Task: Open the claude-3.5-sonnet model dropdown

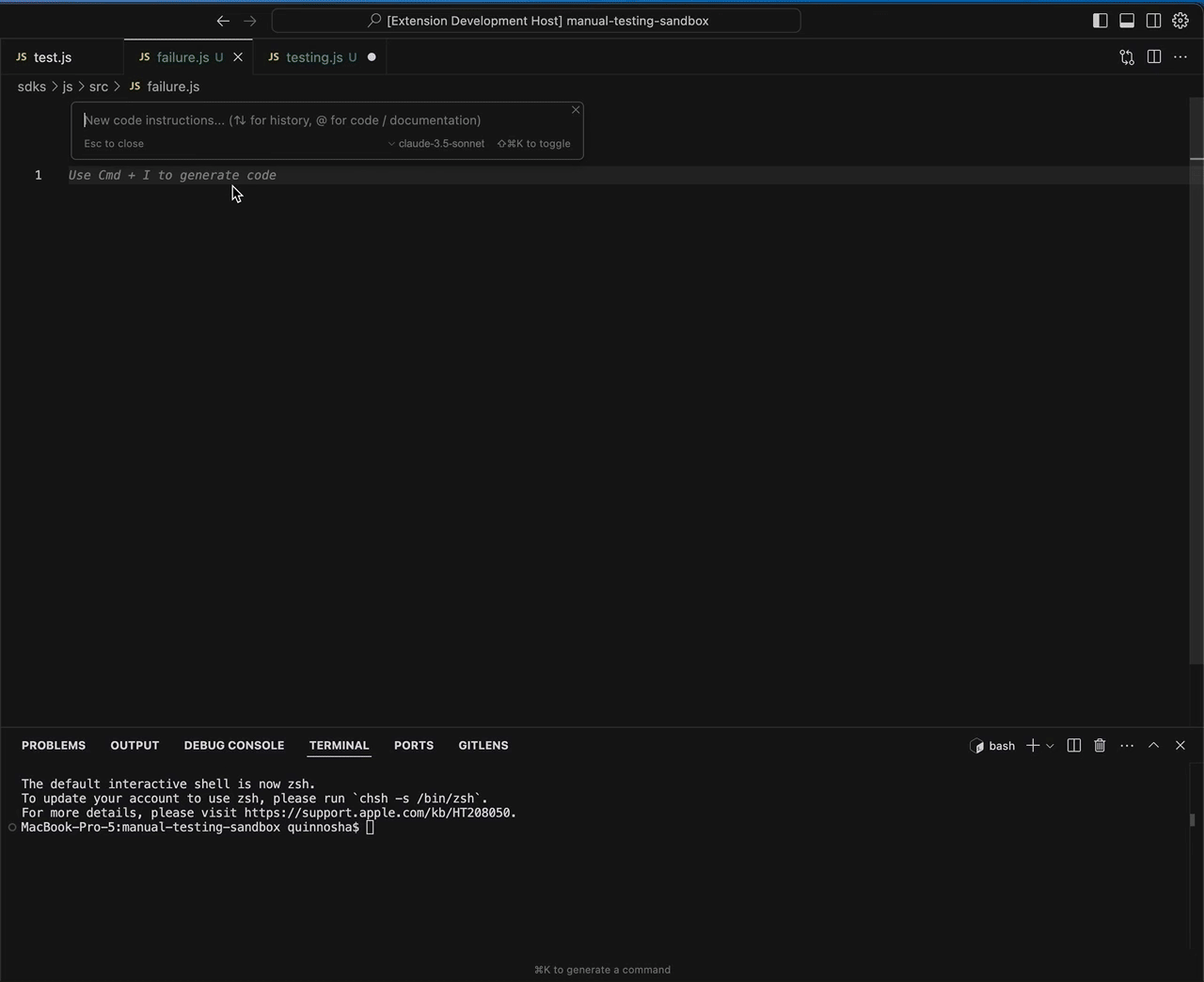Action: pyautogui.click(x=436, y=143)
